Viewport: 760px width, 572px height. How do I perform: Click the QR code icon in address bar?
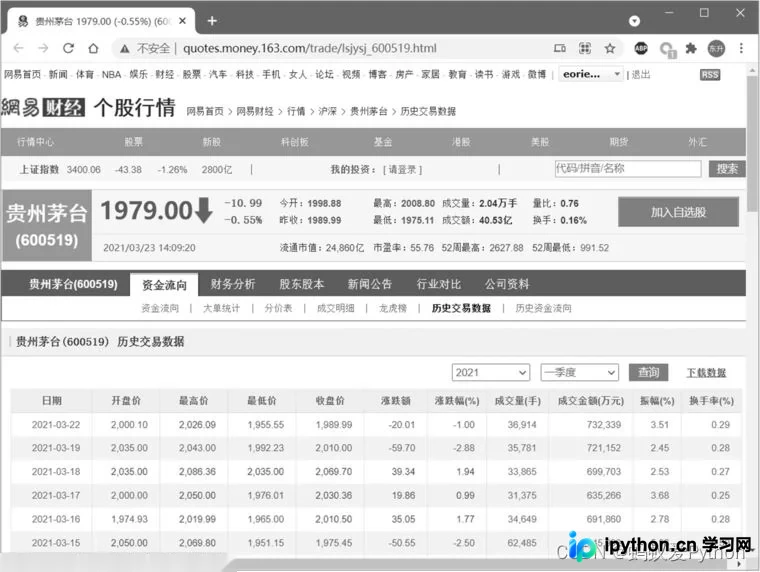click(585, 48)
